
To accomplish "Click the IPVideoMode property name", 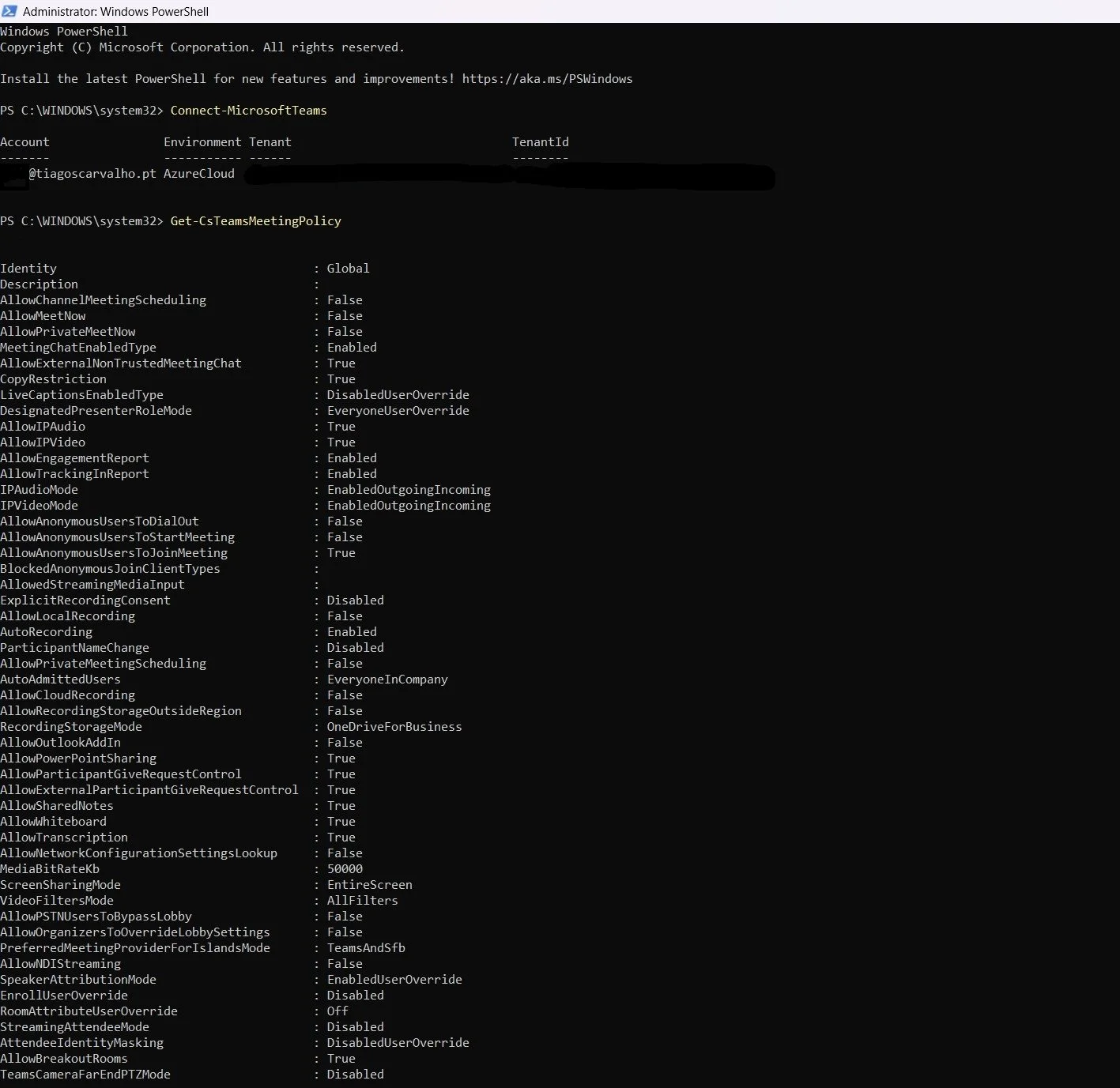I will (39, 506).
